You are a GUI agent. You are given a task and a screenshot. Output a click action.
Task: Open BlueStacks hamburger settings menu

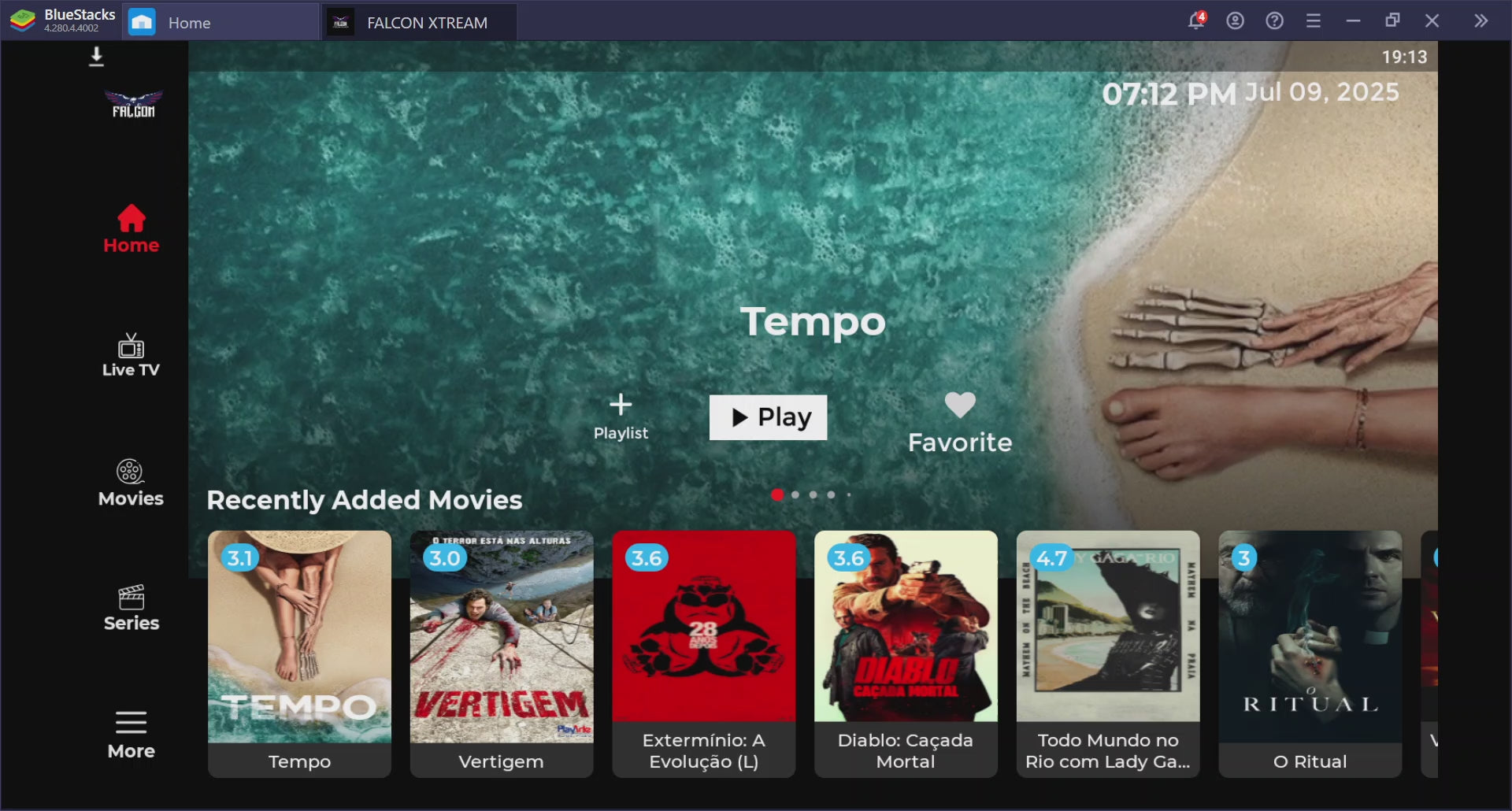[x=1313, y=21]
